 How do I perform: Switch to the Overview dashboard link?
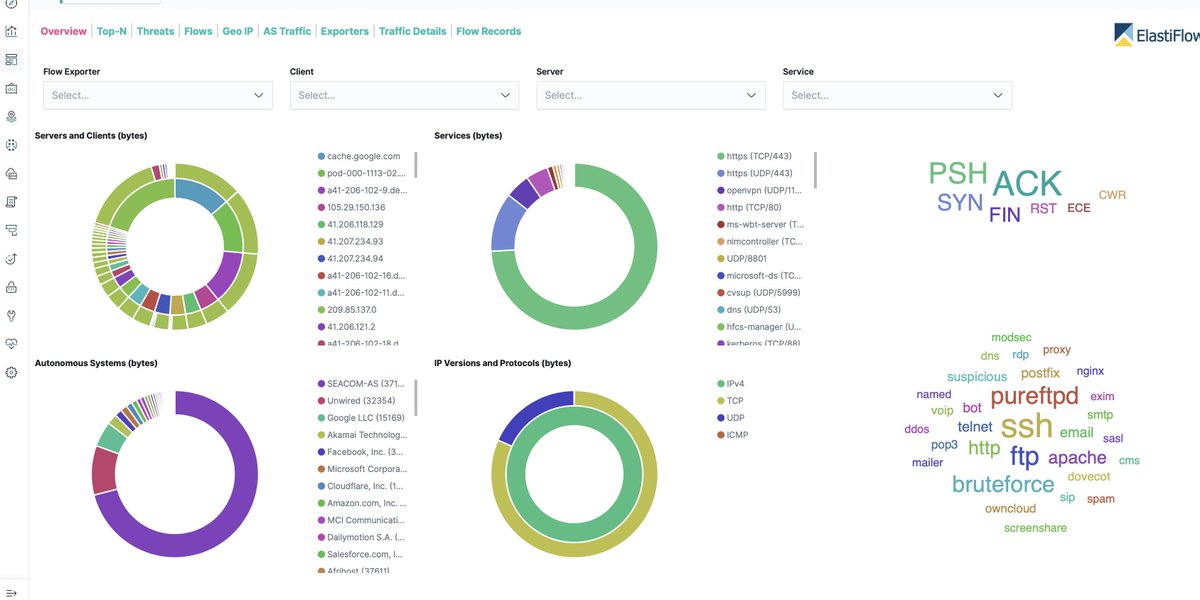pyautogui.click(x=63, y=31)
